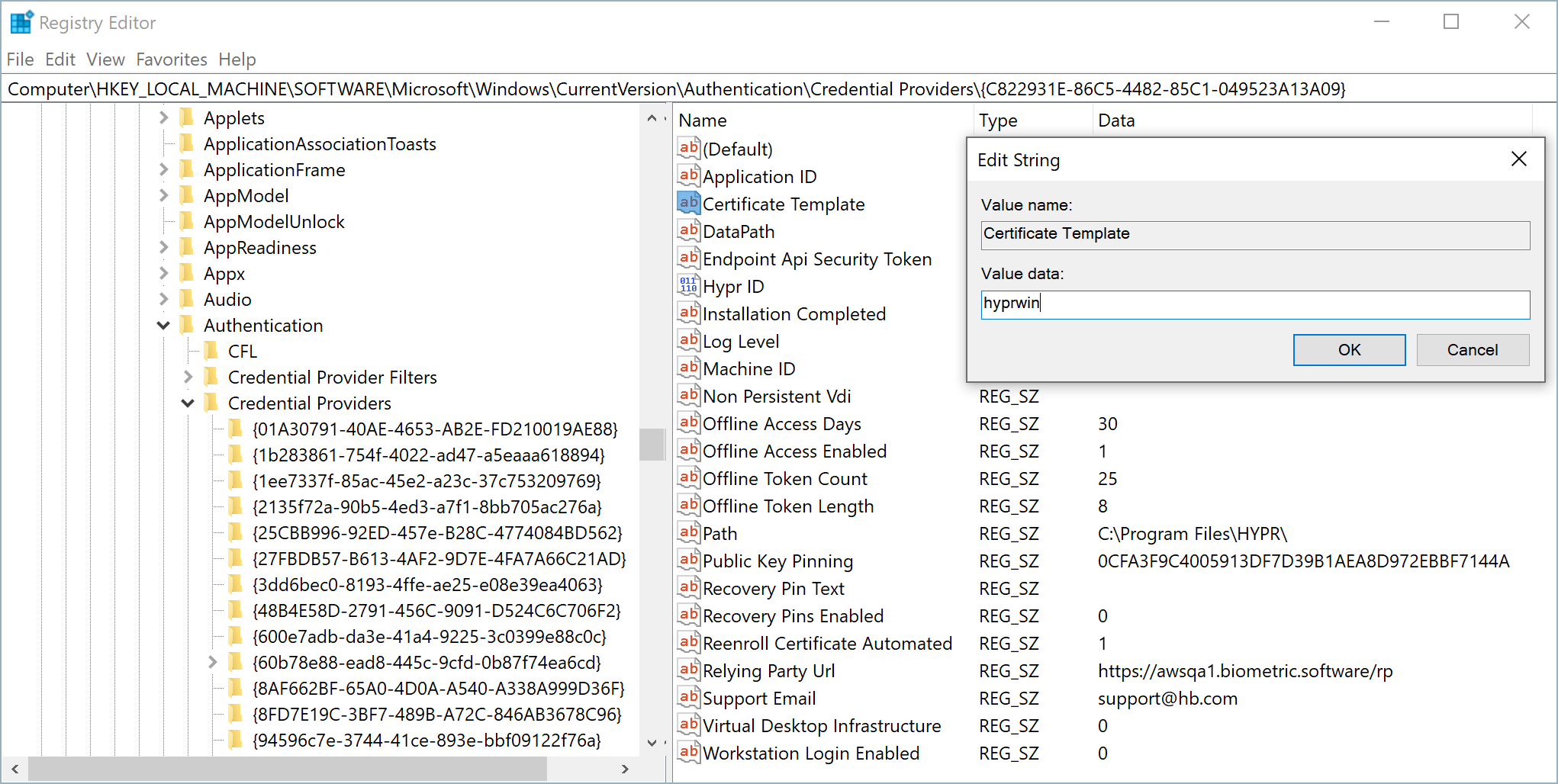Click the horizontal scroll left arrow

pyautogui.click(x=14, y=769)
